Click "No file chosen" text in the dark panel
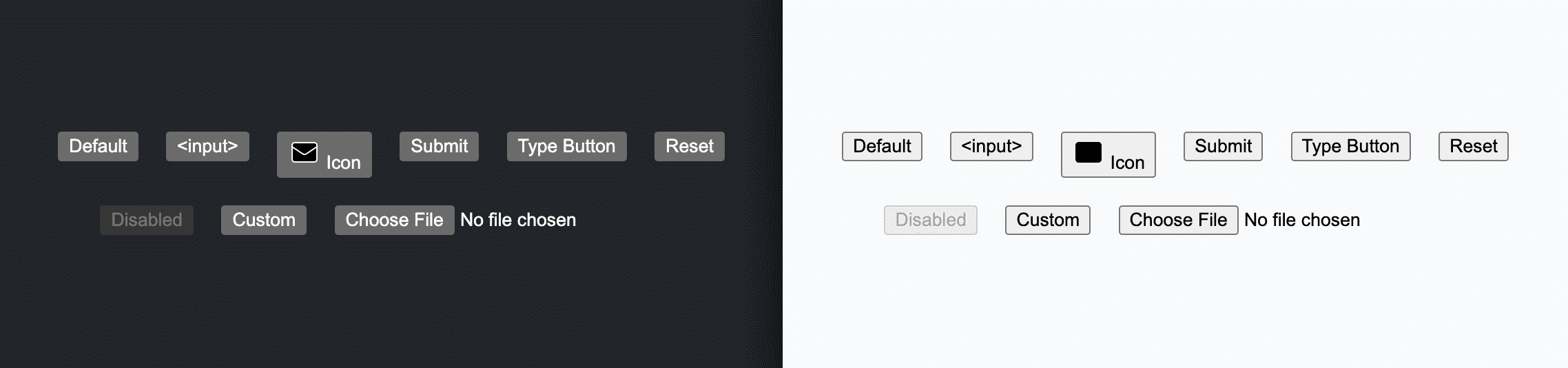 tap(518, 220)
